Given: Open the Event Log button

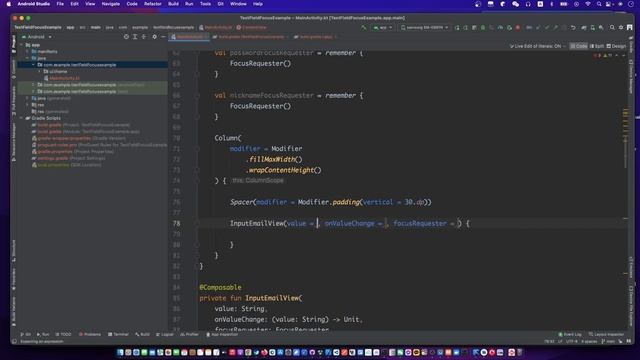Looking at the screenshot, I should [x=570, y=334].
